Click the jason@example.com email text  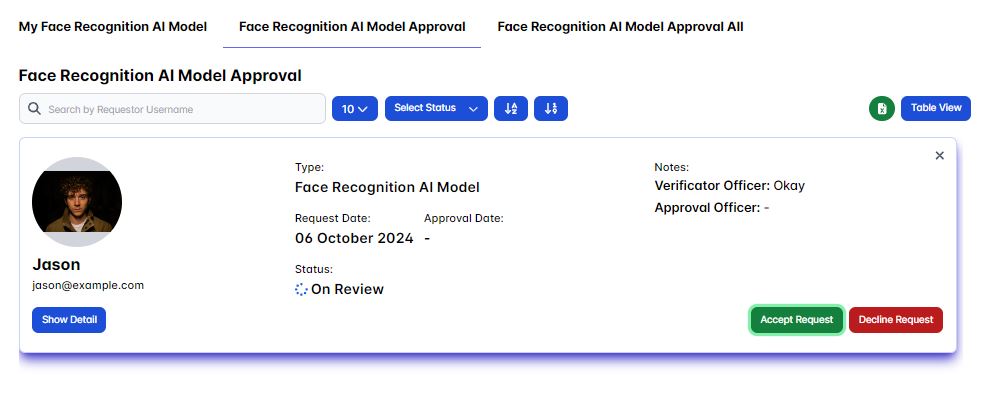(88, 285)
